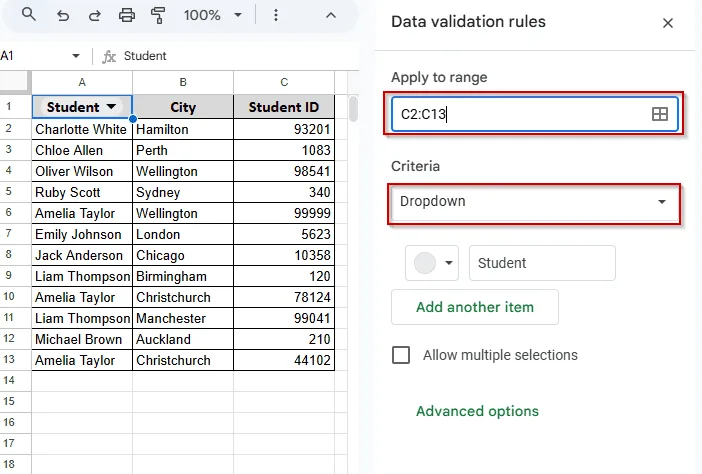702x474 pixels.
Task: Click the undo arrow icon
Action: (63, 16)
